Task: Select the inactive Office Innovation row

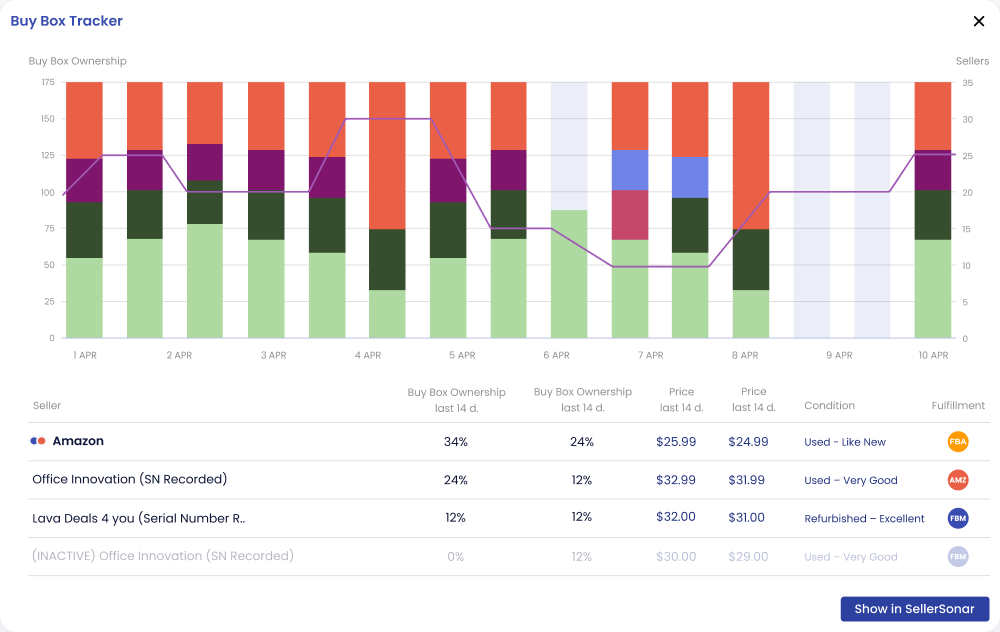Action: click(x=508, y=556)
